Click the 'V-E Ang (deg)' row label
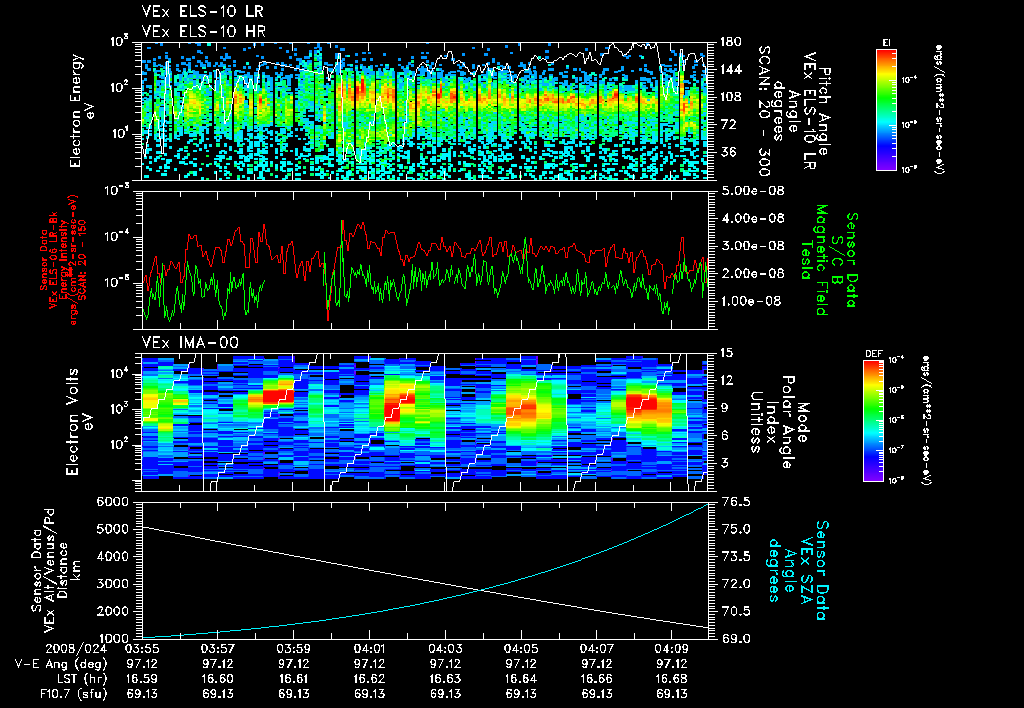This screenshot has height=708, width=1024. (60, 664)
